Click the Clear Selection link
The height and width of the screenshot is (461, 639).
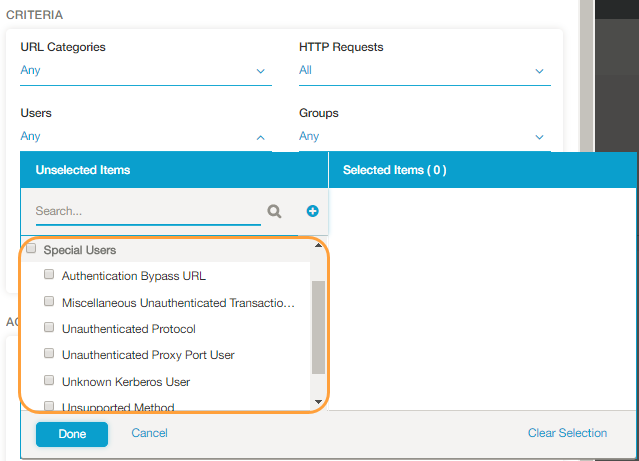click(567, 433)
